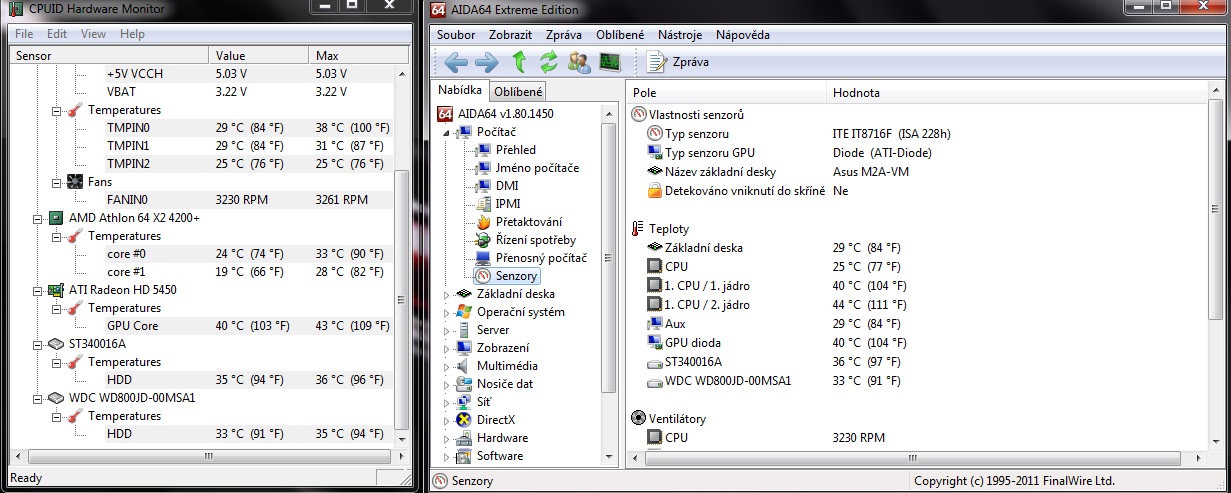This screenshot has height=493, width=1231.
Task: Open the Soubor menu
Action: click(x=456, y=34)
